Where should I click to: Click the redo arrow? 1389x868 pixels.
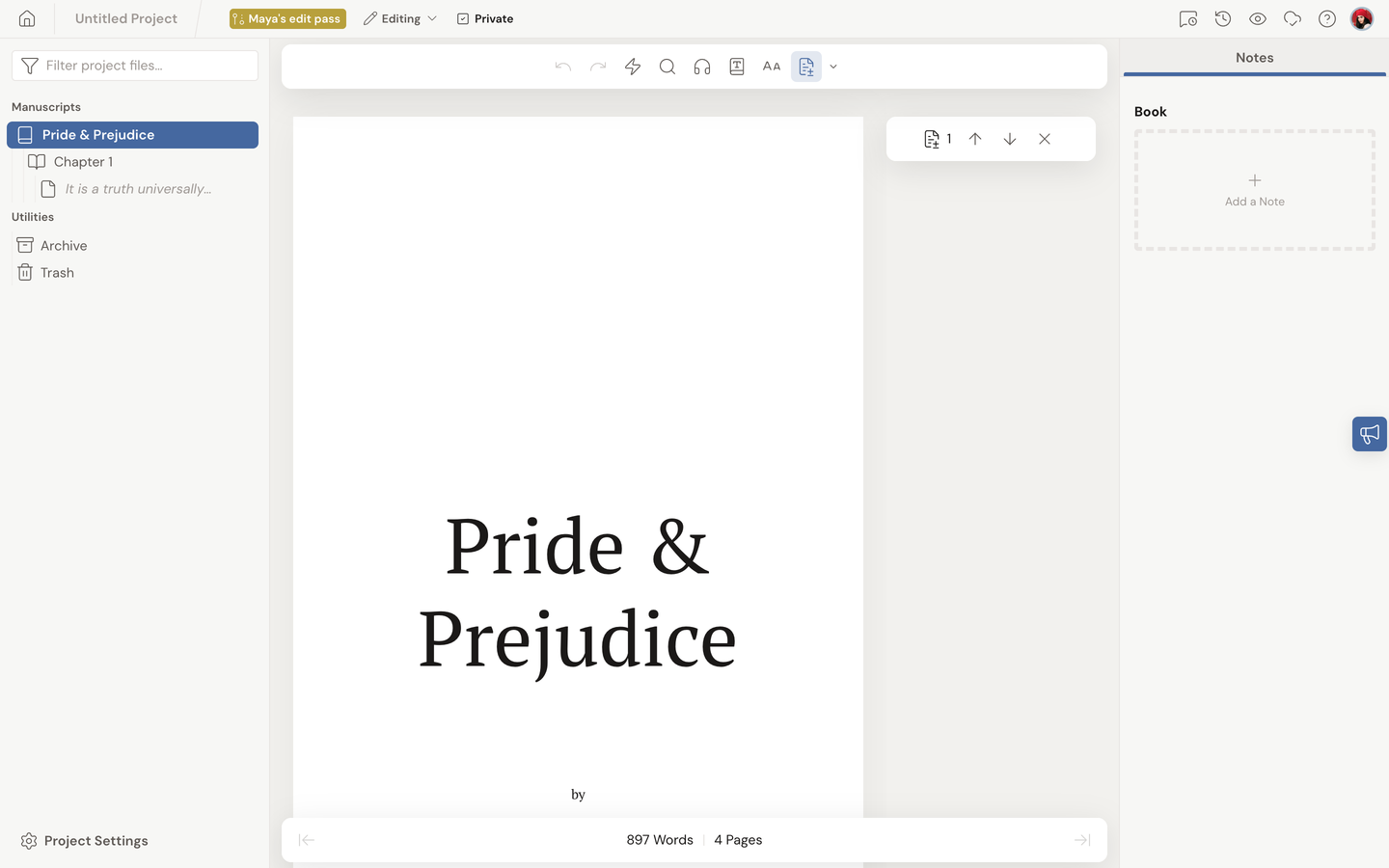click(x=598, y=67)
